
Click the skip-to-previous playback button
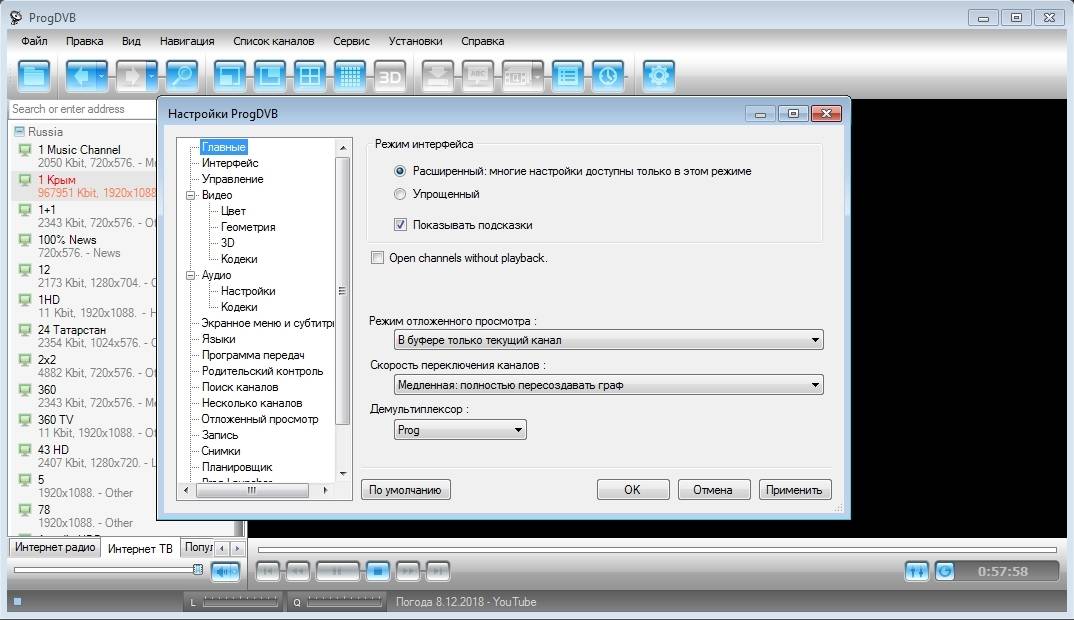[268, 571]
